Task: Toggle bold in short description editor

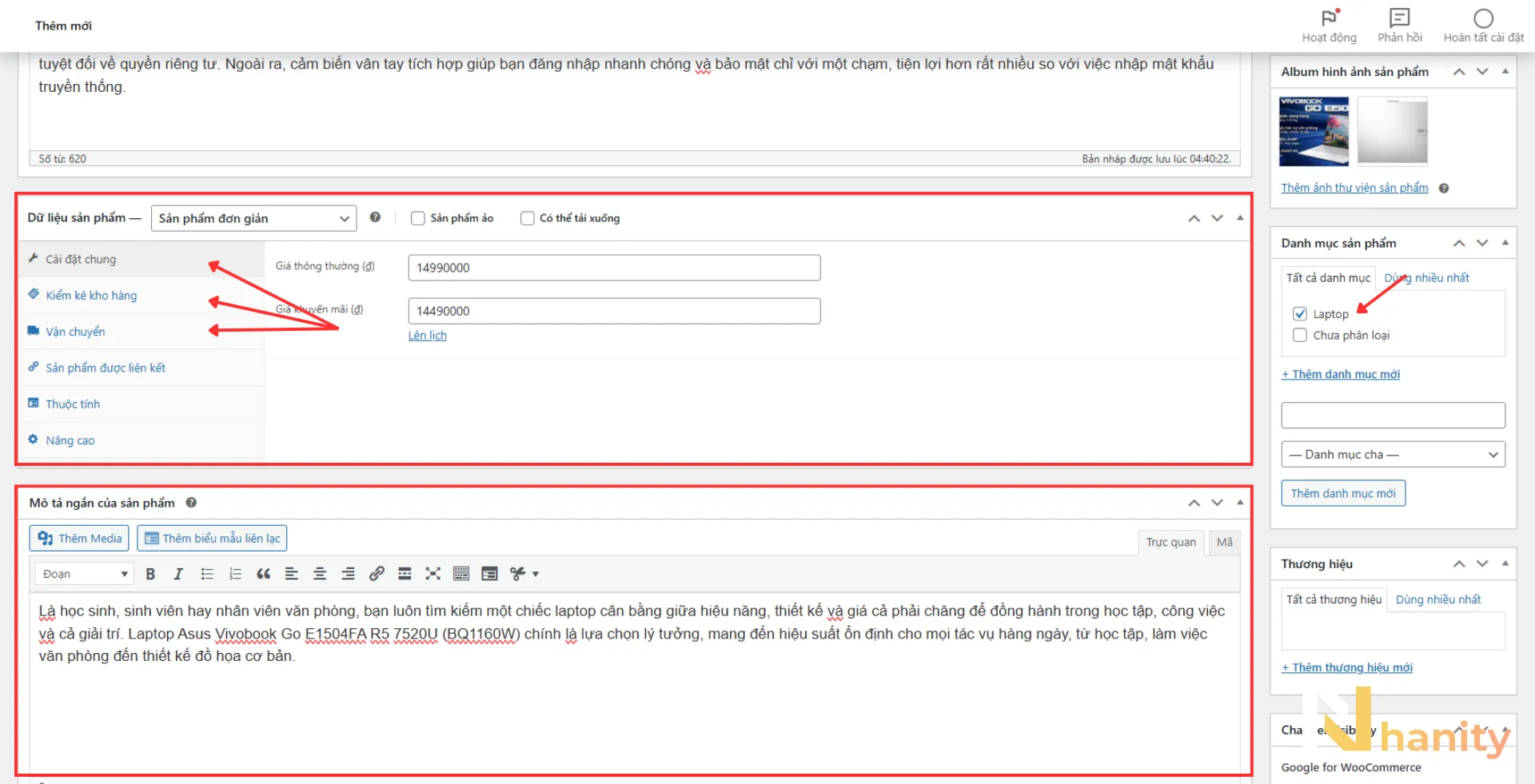Action: 150,574
